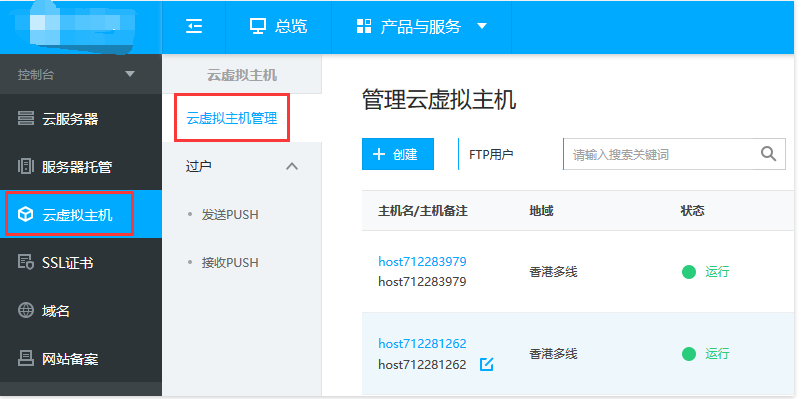The height and width of the screenshot is (399, 807).
Task: Collapse the 过户 section chevron
Action: (x=292, y=166)
